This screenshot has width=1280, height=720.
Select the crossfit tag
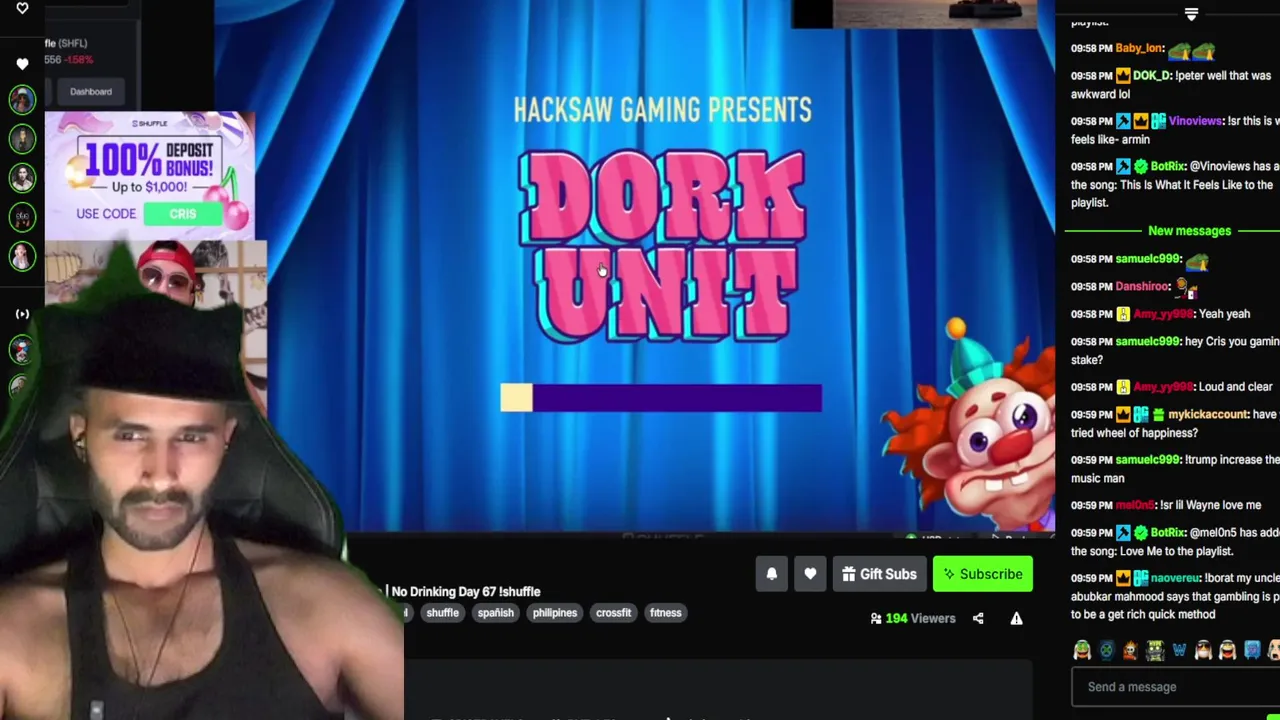tap(614, 613)
